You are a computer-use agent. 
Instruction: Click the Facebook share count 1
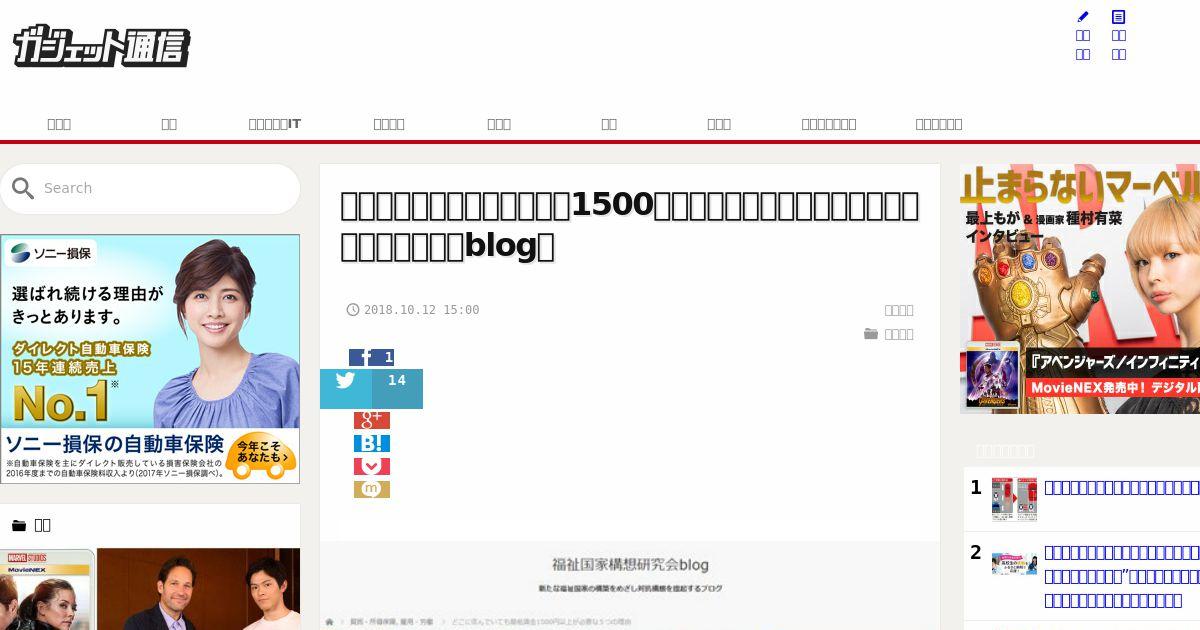point(388,357)
